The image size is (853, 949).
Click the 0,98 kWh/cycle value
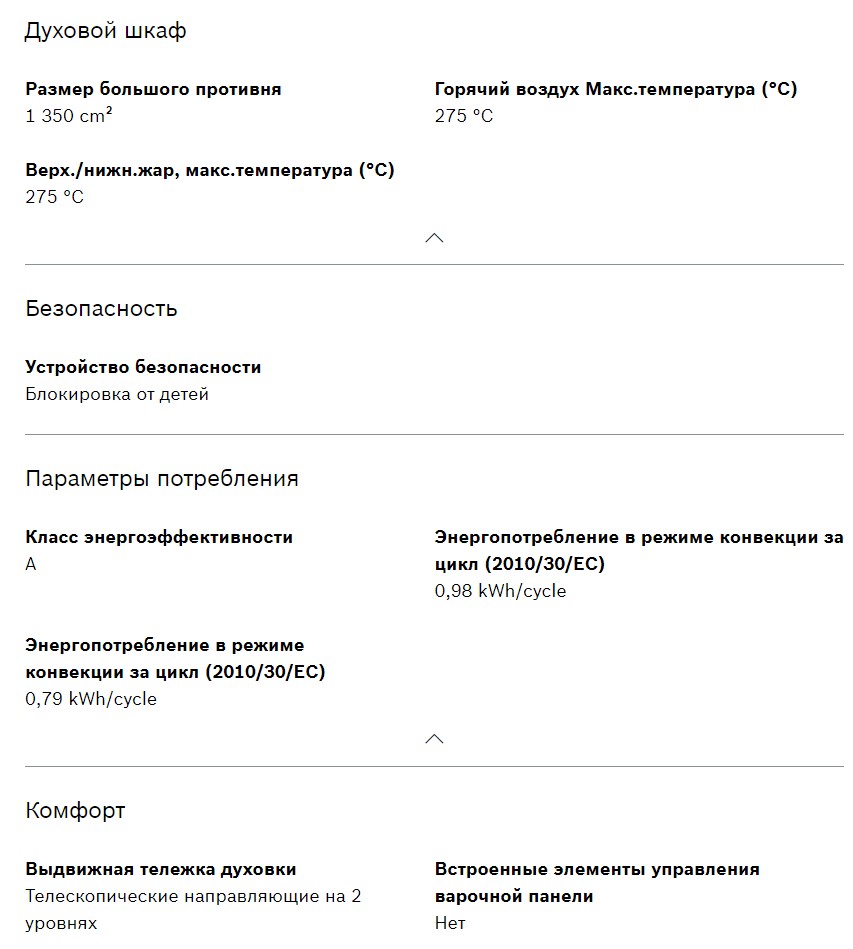click(500, 591)
